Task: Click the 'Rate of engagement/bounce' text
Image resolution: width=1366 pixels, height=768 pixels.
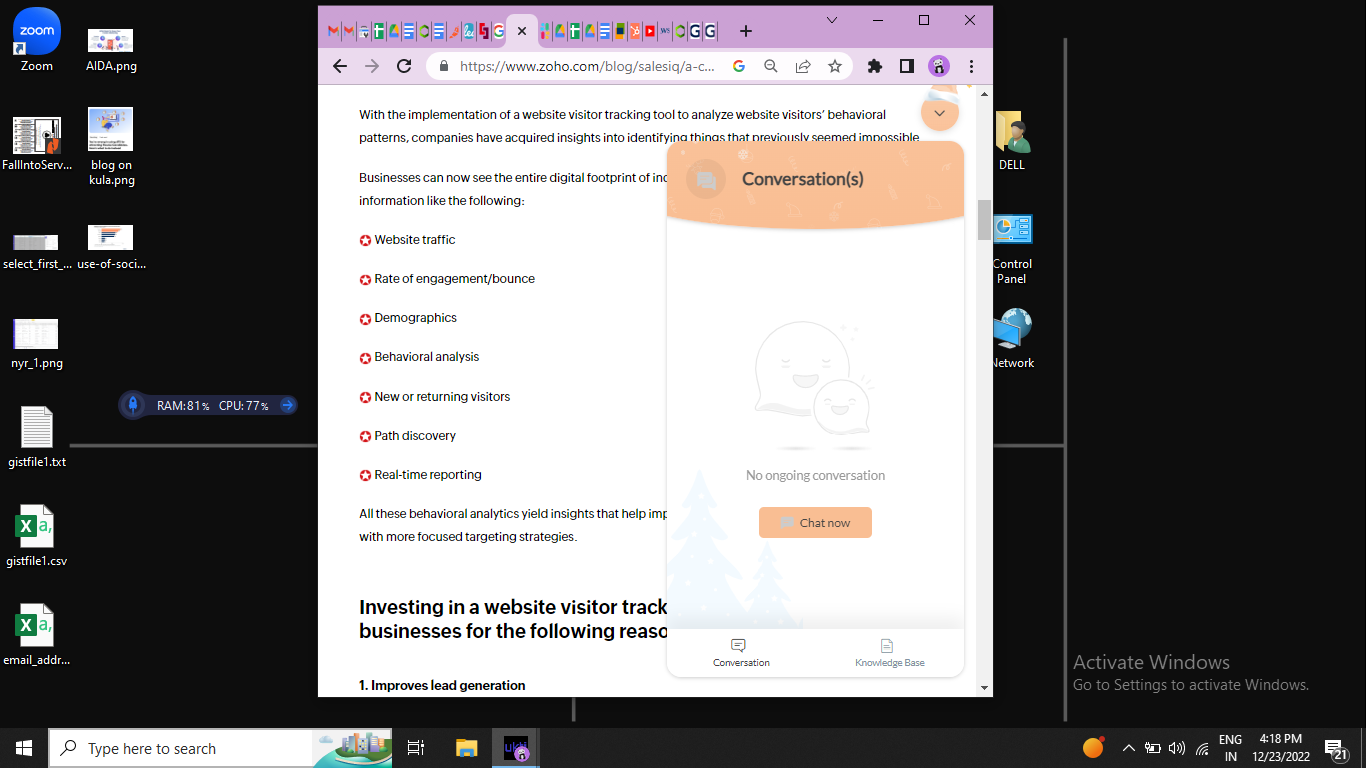Action: point(455,279)
